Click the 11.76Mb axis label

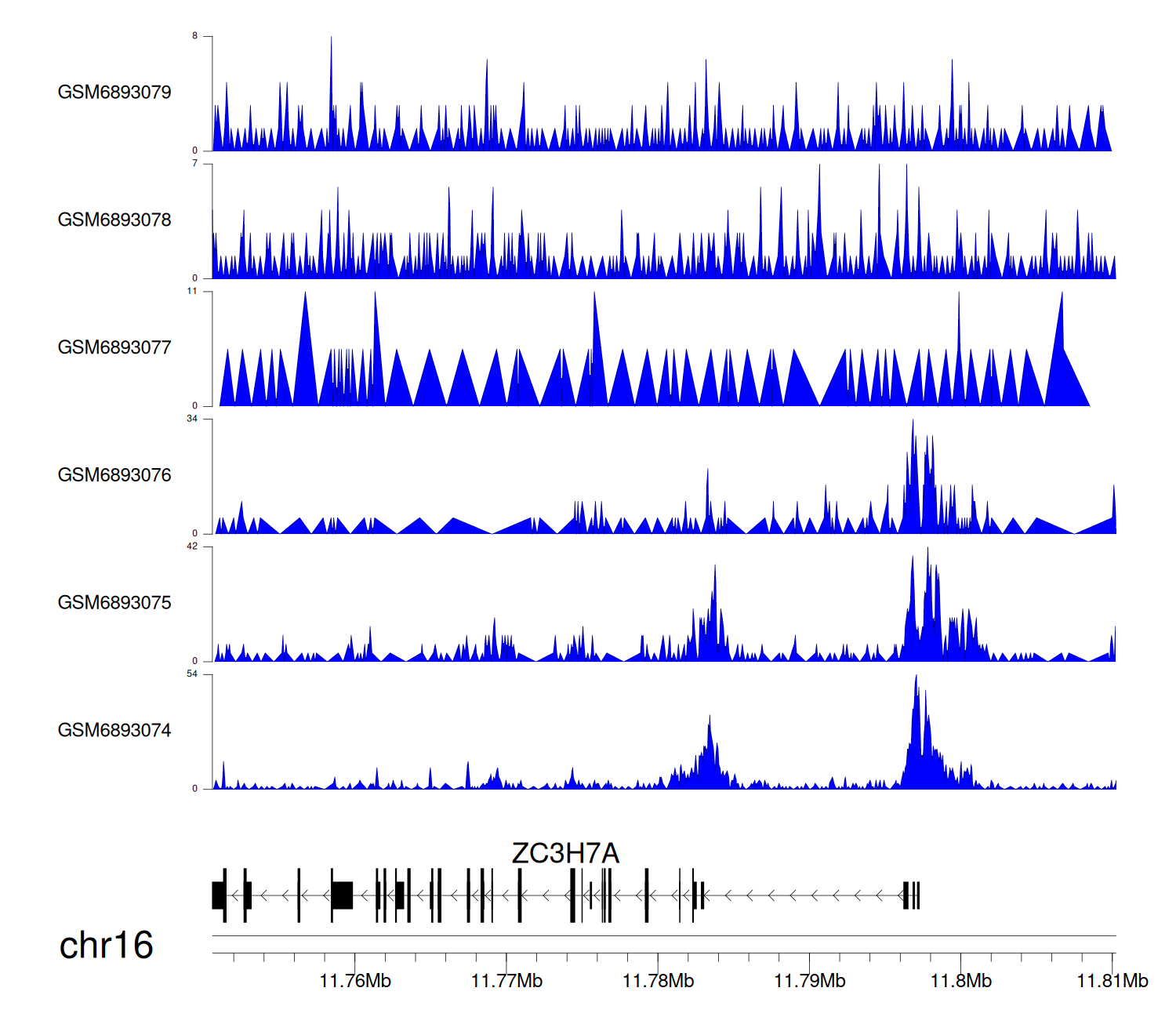click(x=355, y=981)
